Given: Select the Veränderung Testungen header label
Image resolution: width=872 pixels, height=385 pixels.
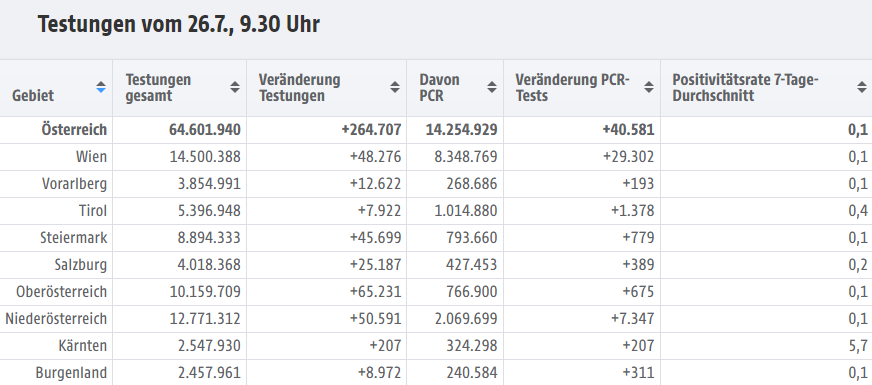Looking at the screenshot, I should pyautogui.click(x=299, y=88).
